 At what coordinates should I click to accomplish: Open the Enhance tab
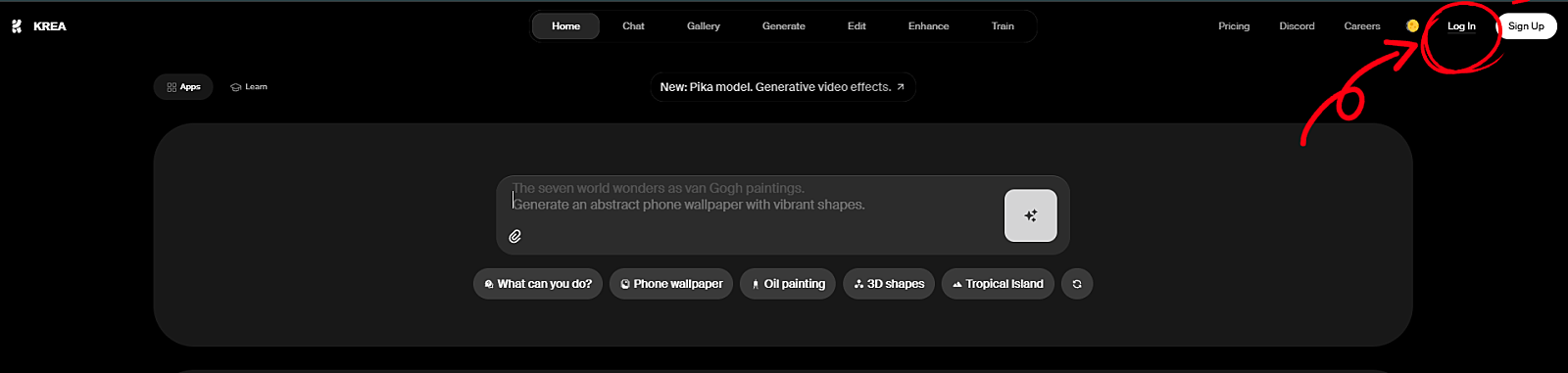click(x=928, y=26)
